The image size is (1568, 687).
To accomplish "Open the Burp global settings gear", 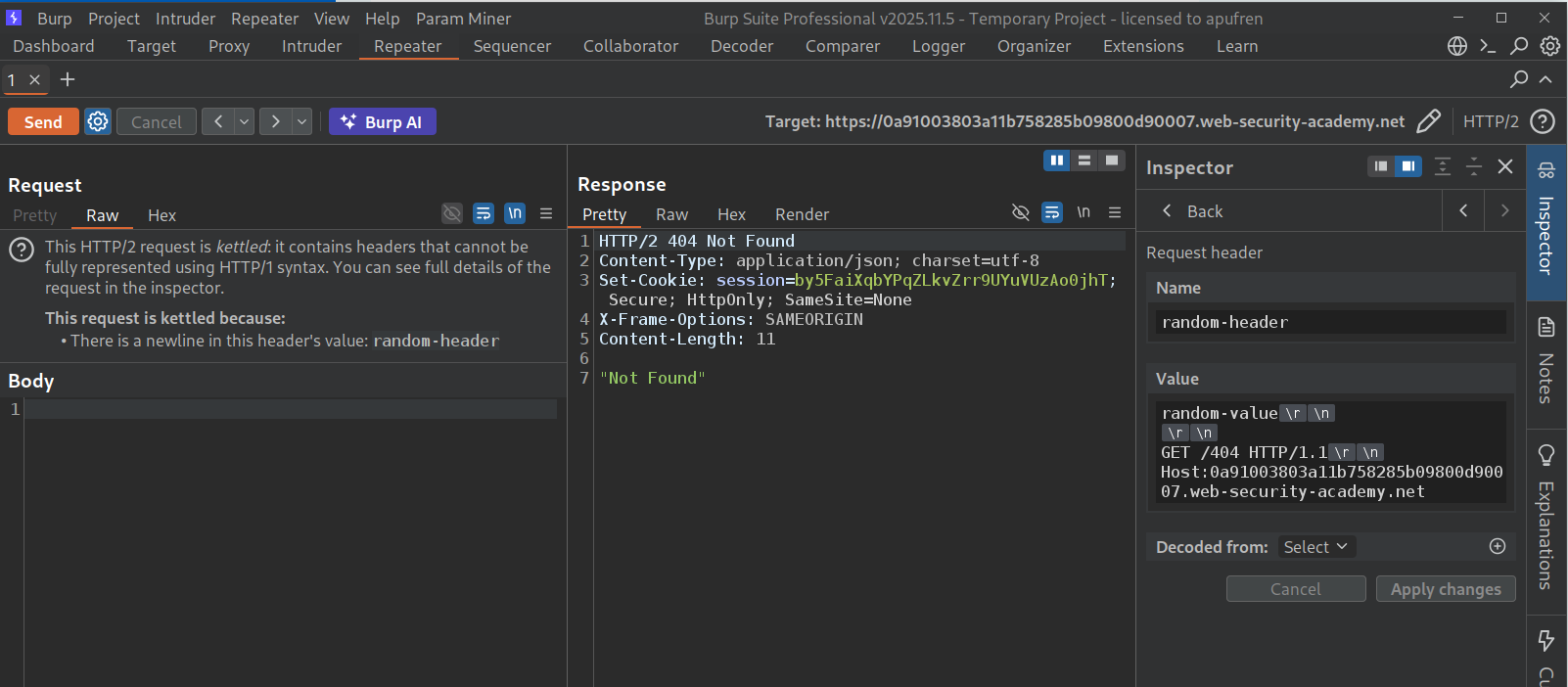I will coord(1549,46).
